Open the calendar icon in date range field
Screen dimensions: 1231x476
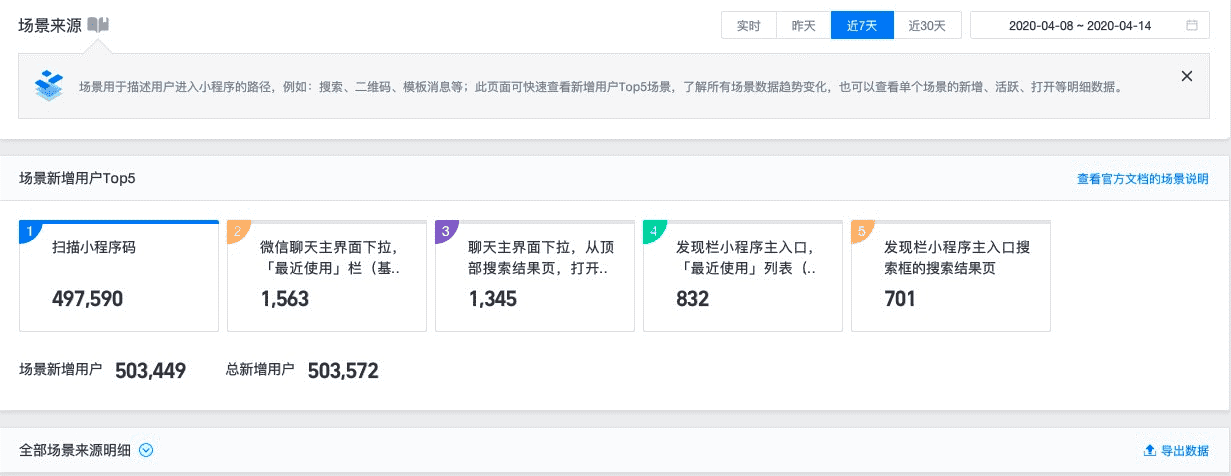1192,25
